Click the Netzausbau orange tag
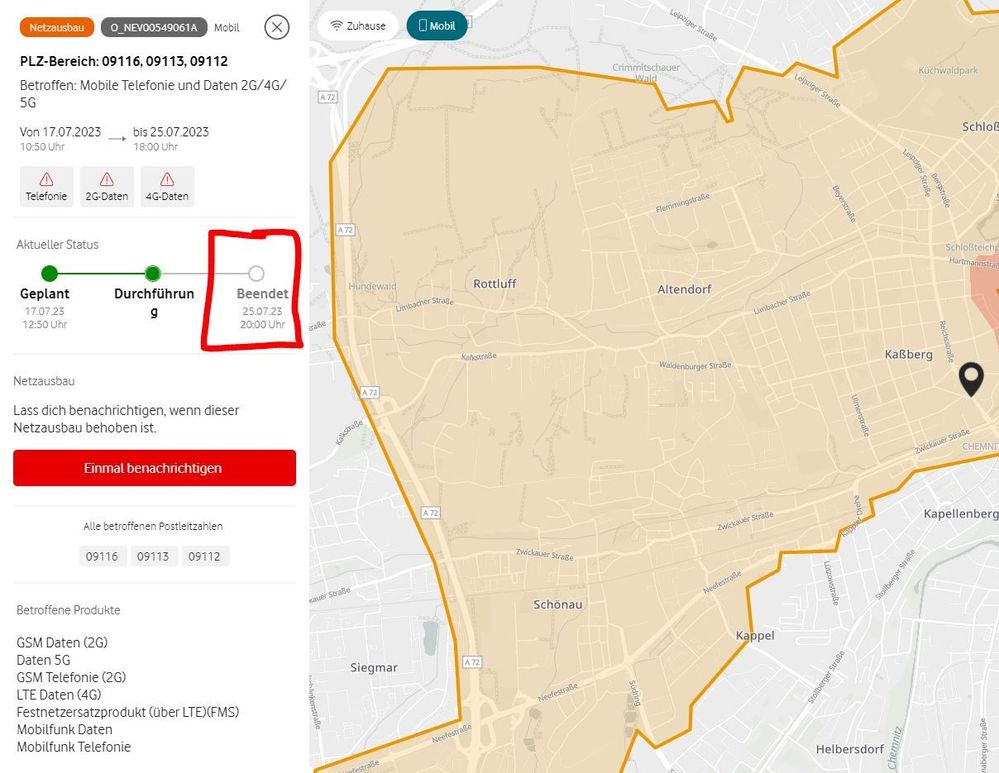This screenshot has width=999, height=773. 57,27
